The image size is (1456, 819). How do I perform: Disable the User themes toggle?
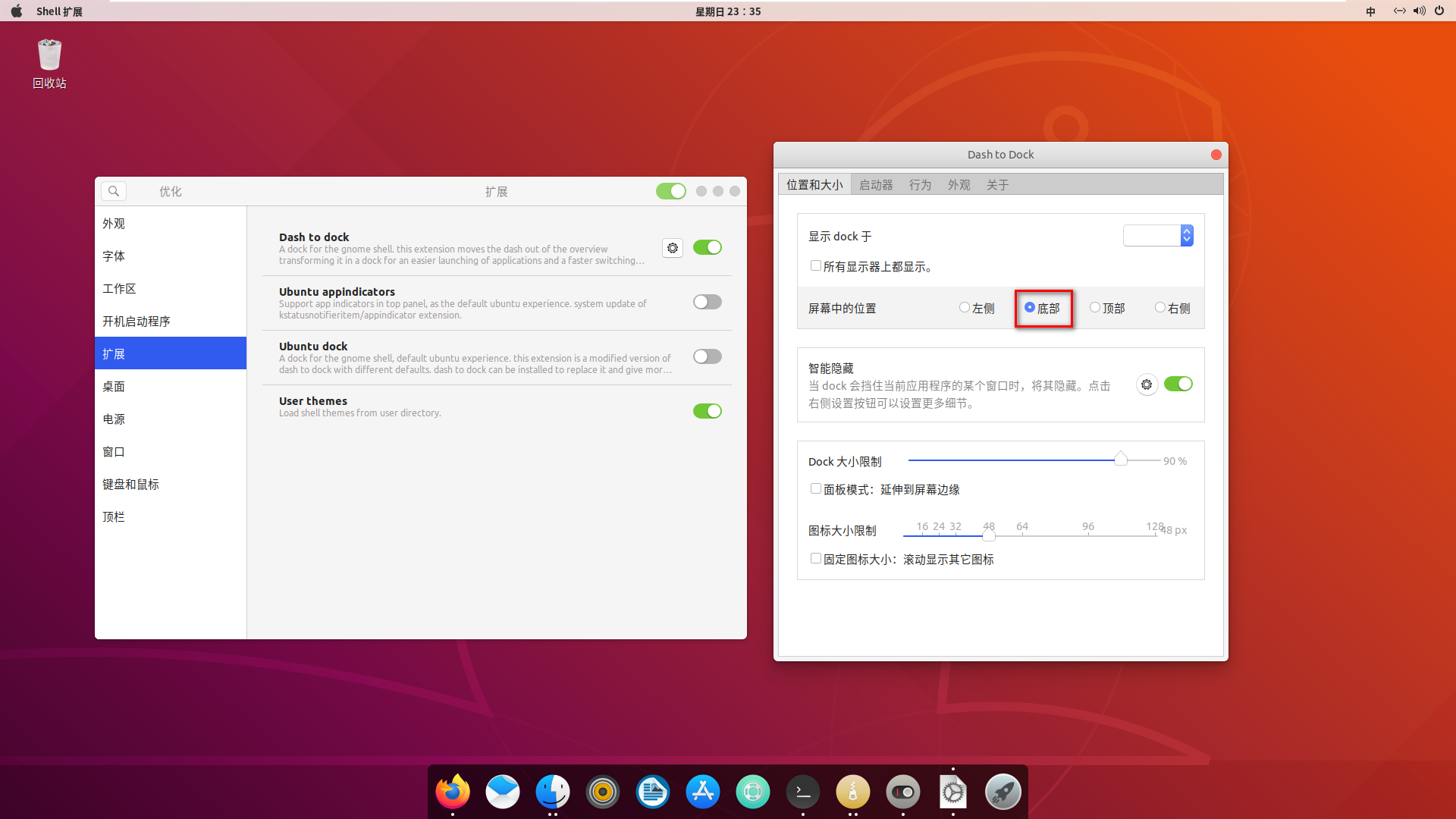tap(707, 410)
